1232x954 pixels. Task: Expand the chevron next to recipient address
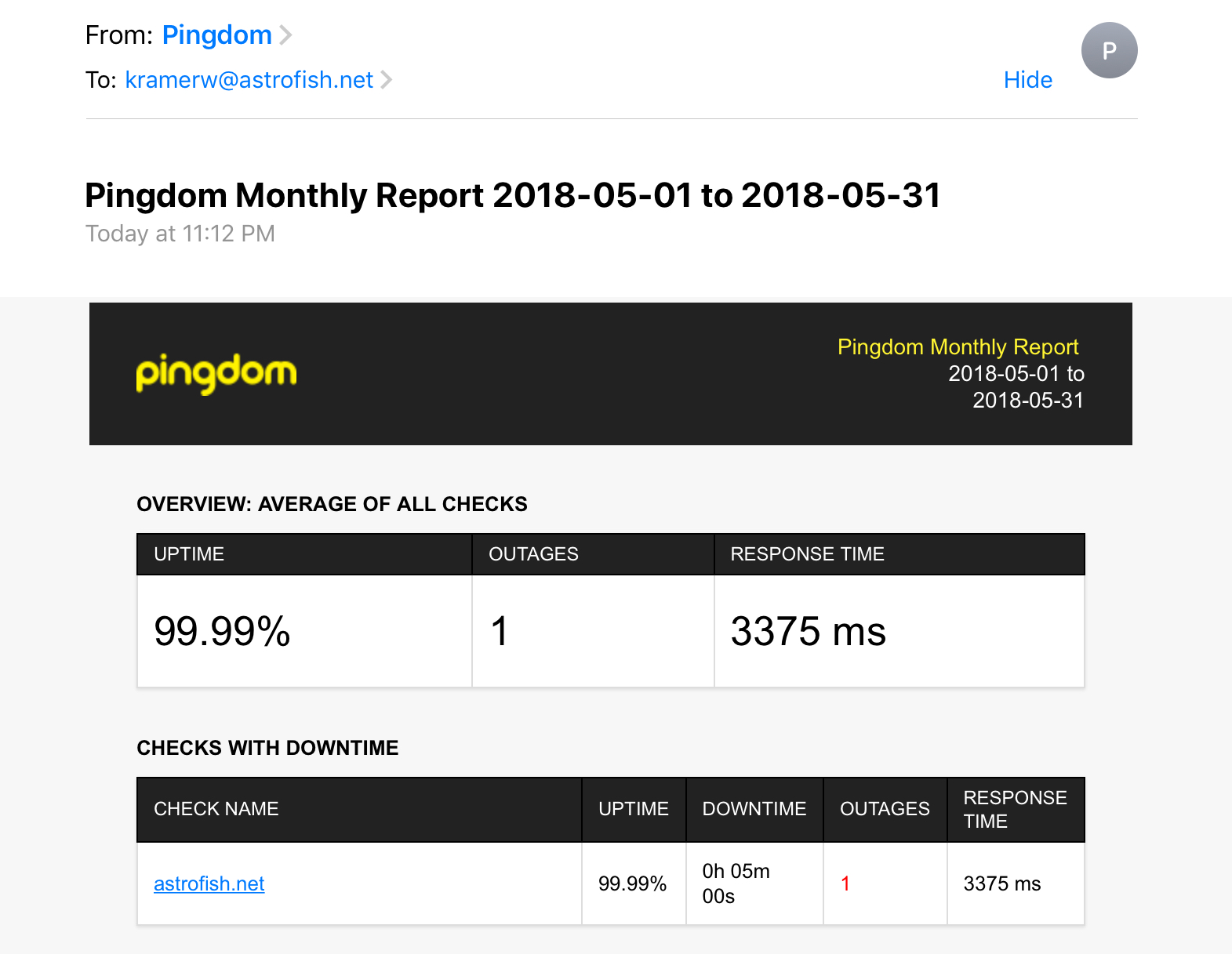point(386,80)
